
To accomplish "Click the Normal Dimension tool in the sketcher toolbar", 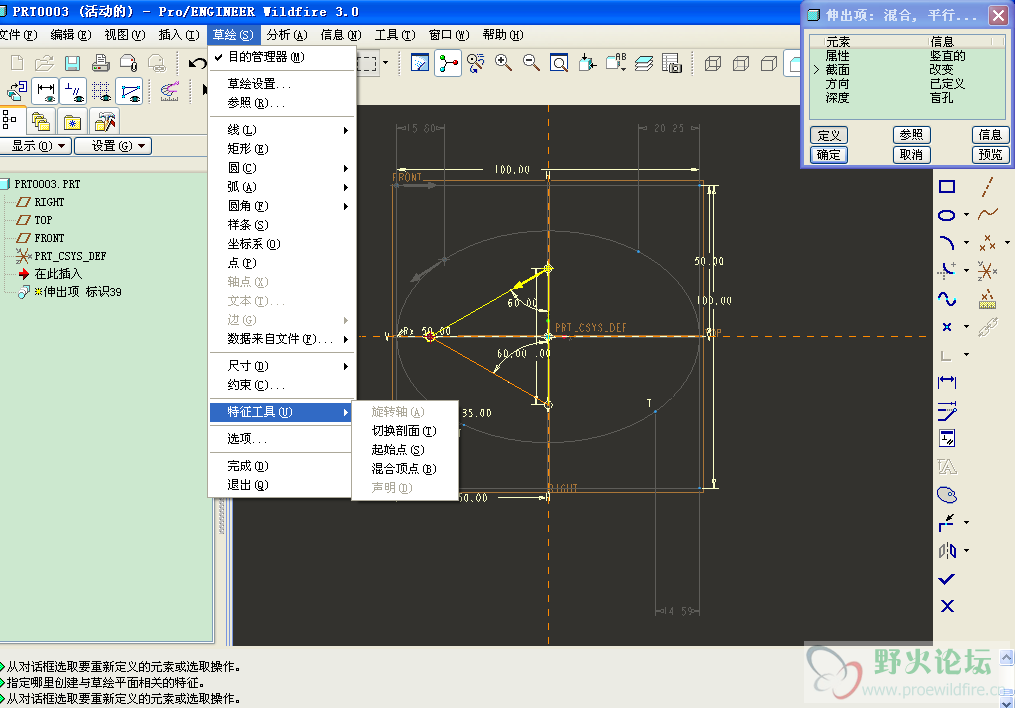I will tap(947, 382).
